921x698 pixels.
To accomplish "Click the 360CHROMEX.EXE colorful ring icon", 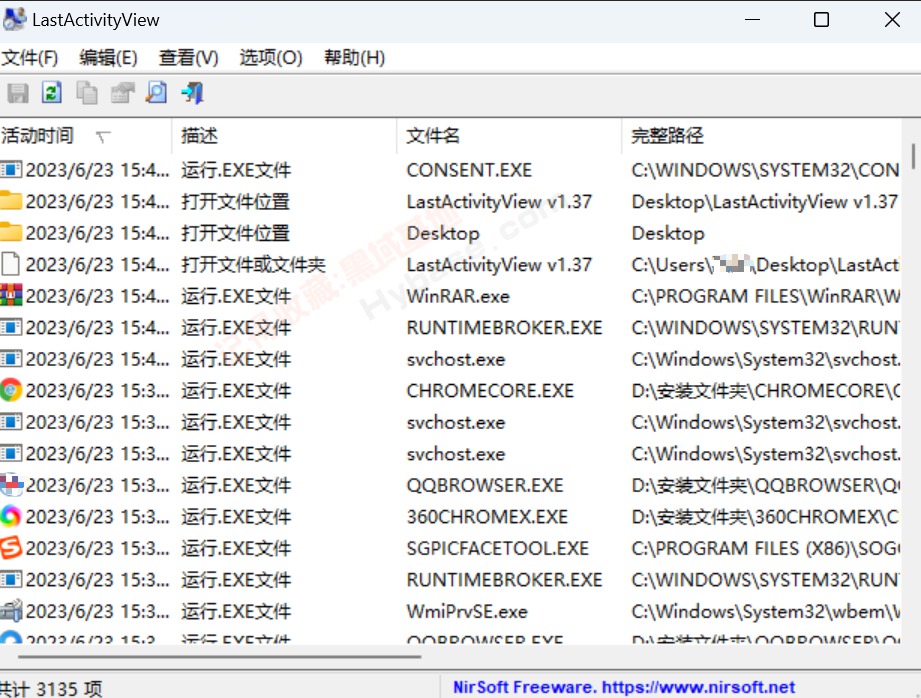I will coord(11,516).
